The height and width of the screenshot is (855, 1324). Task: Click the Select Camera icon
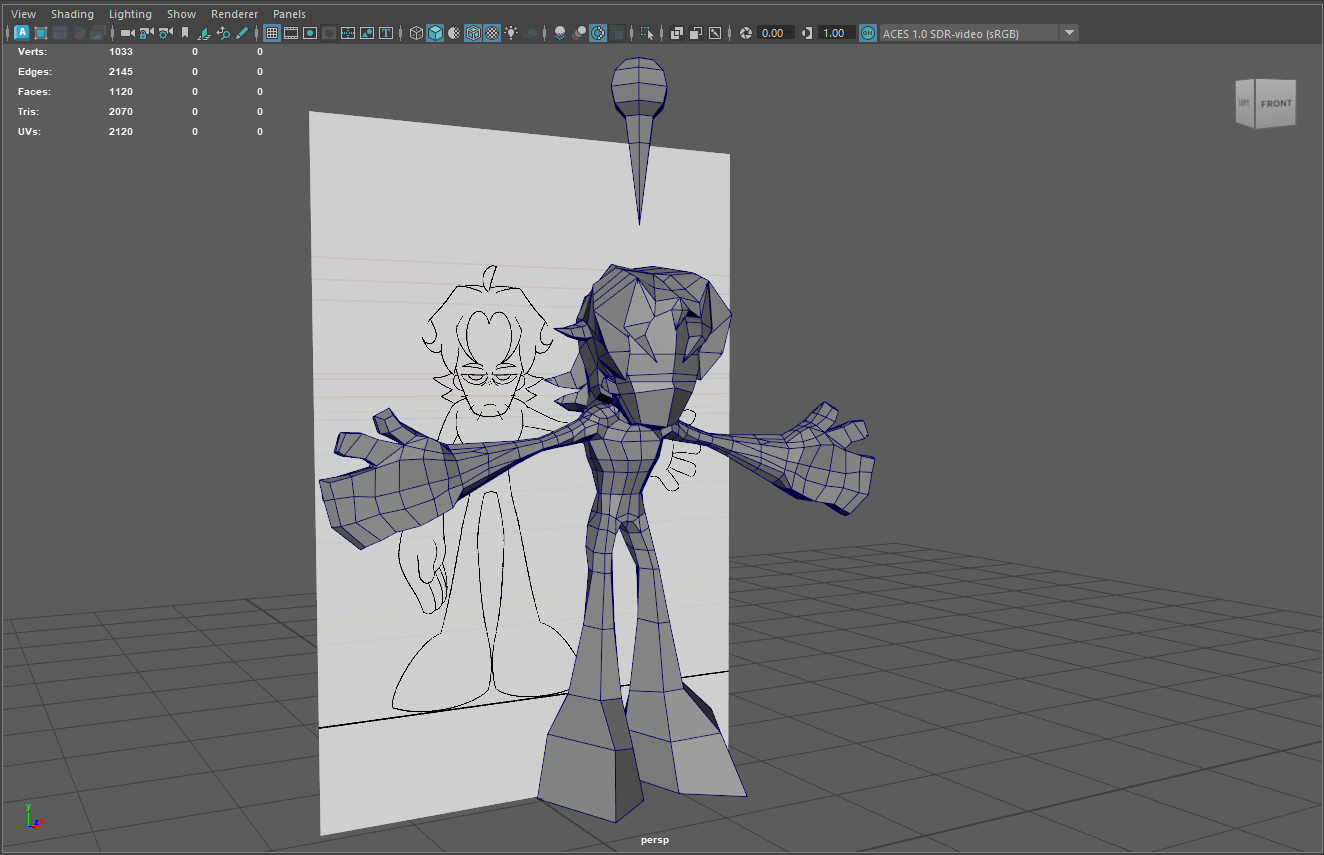tap(127, 33)
